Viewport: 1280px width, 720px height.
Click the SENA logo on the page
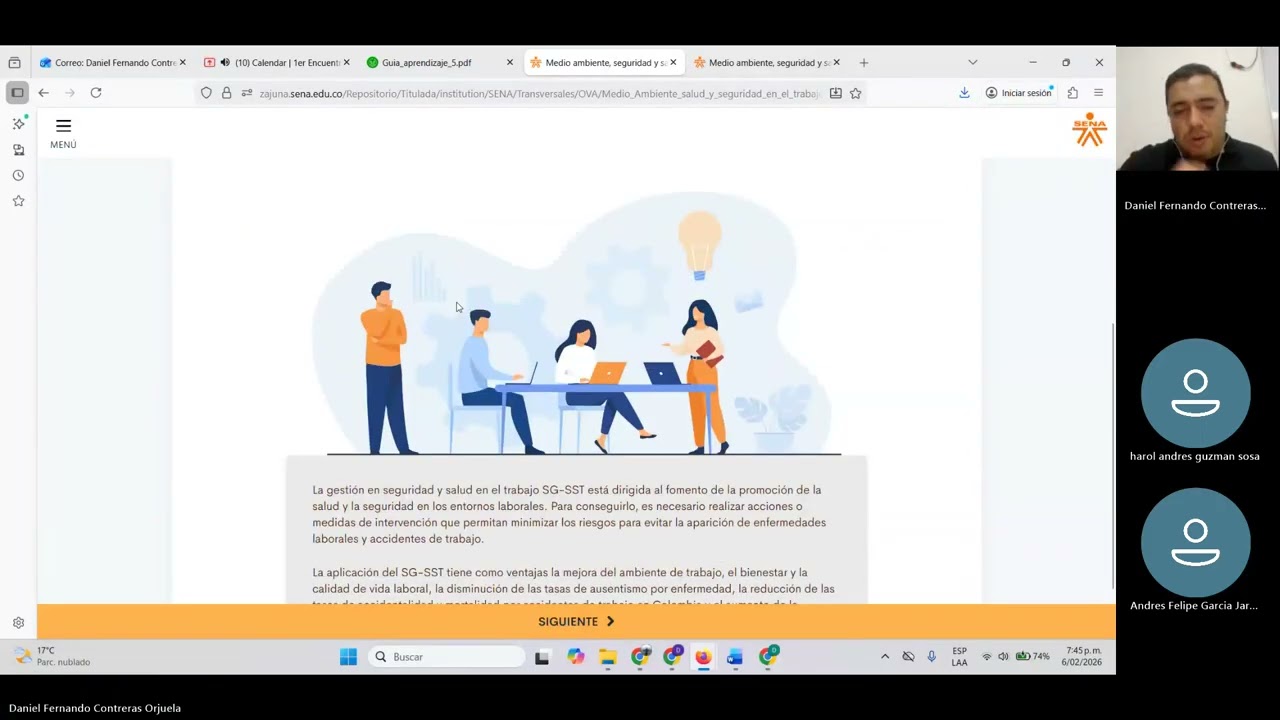[1089, 130]
